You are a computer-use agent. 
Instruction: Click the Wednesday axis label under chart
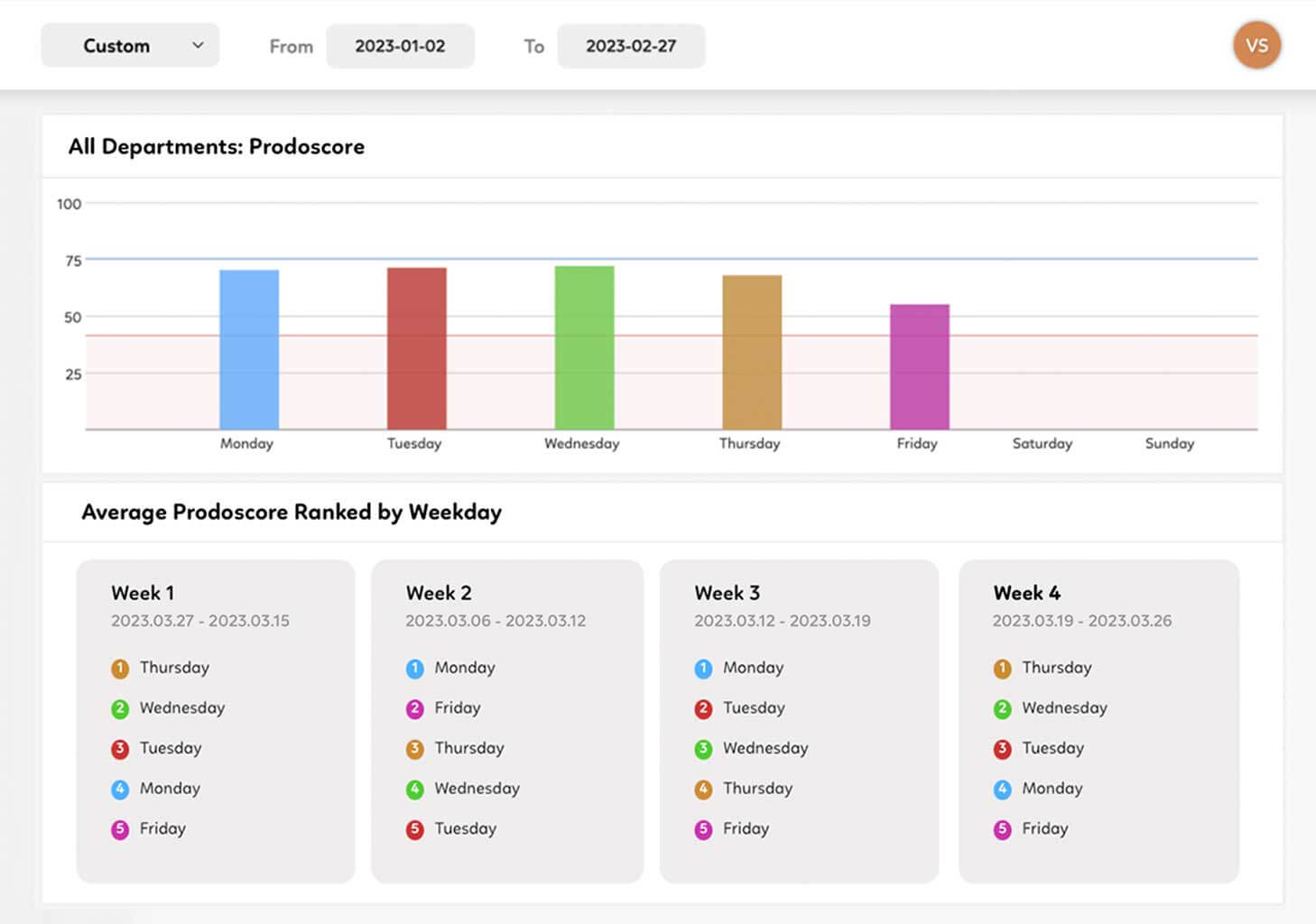coord(582,443)
